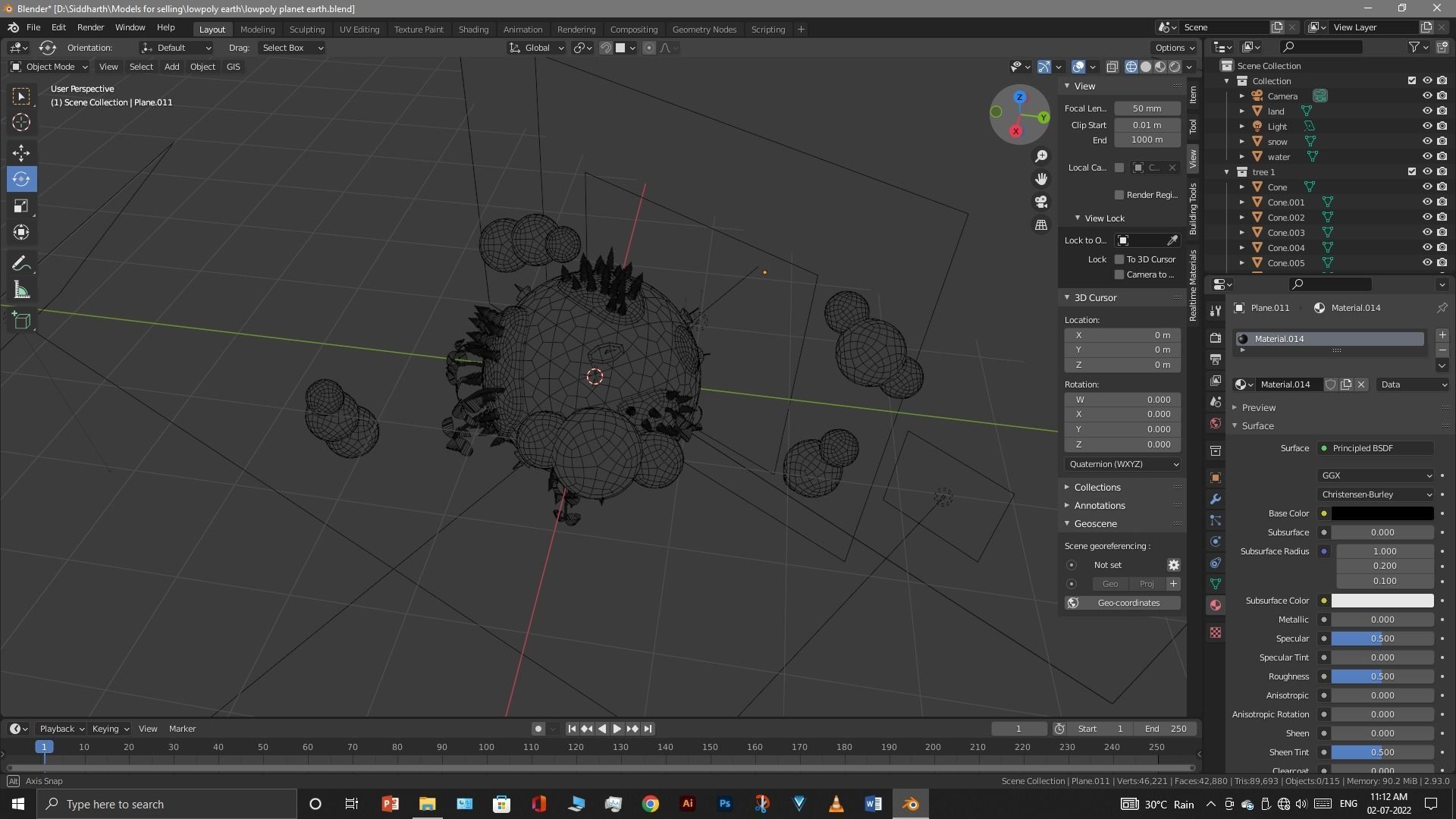Select the Measure tool

tap(21, 290)
